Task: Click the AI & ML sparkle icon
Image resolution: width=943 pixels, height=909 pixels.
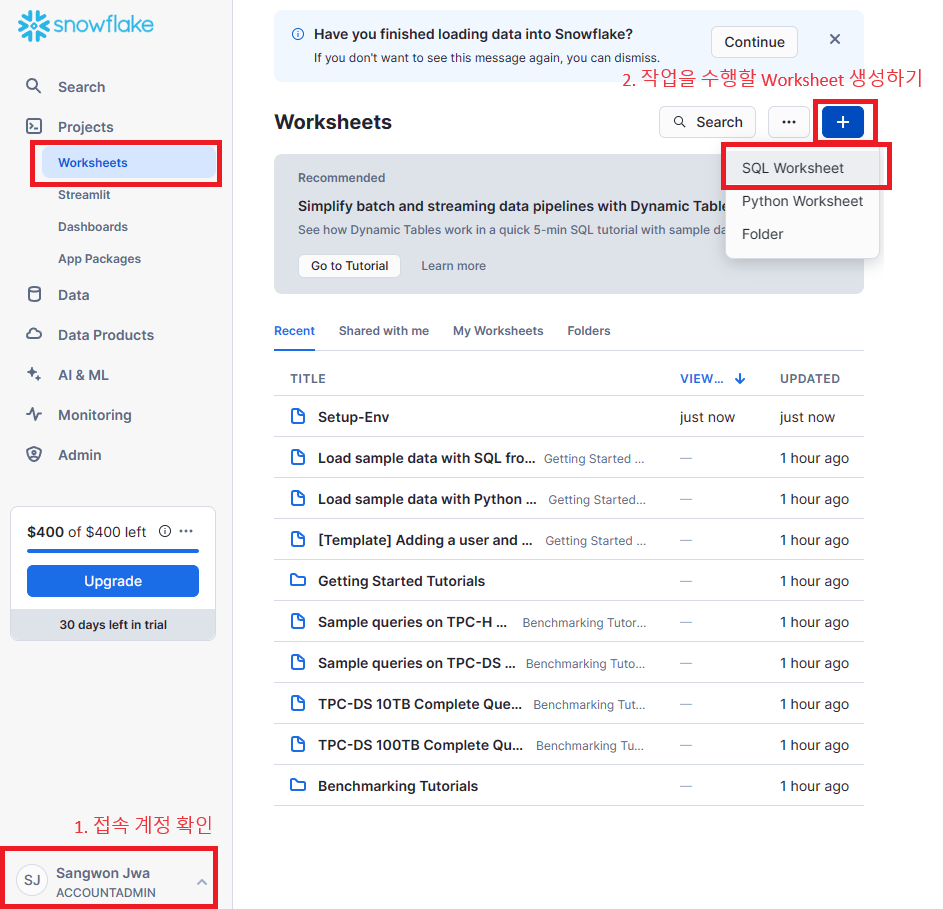Action: [34, 374]
